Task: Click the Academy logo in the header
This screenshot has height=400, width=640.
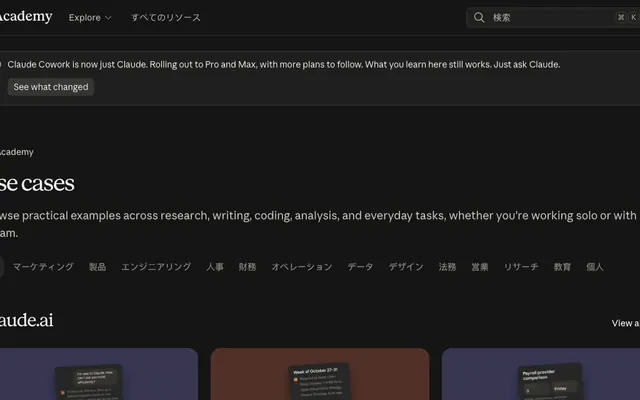Action: (x=25, y=17)
